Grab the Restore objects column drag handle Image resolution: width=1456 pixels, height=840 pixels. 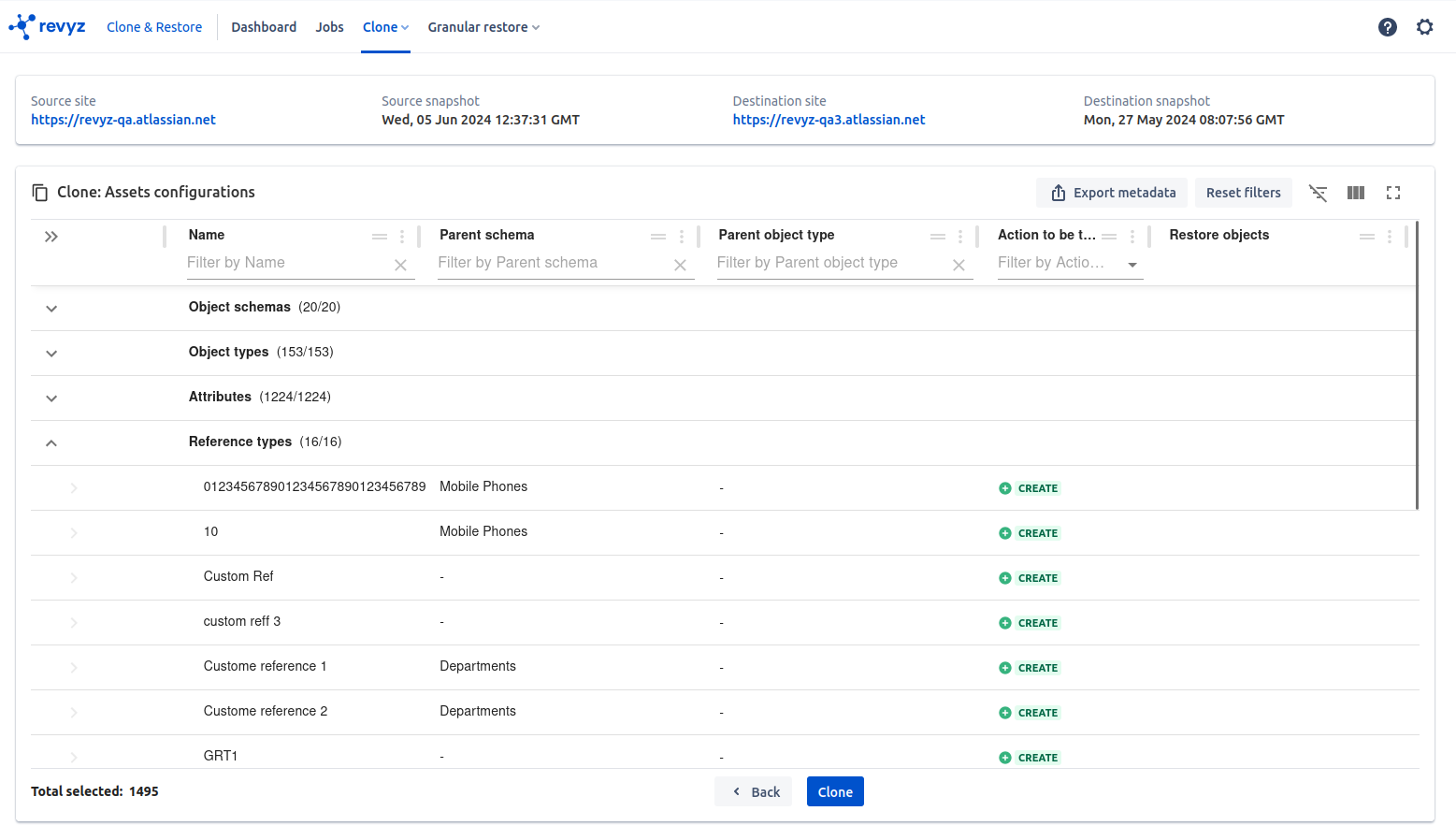pyautogui.click(x=1367, y=237)
